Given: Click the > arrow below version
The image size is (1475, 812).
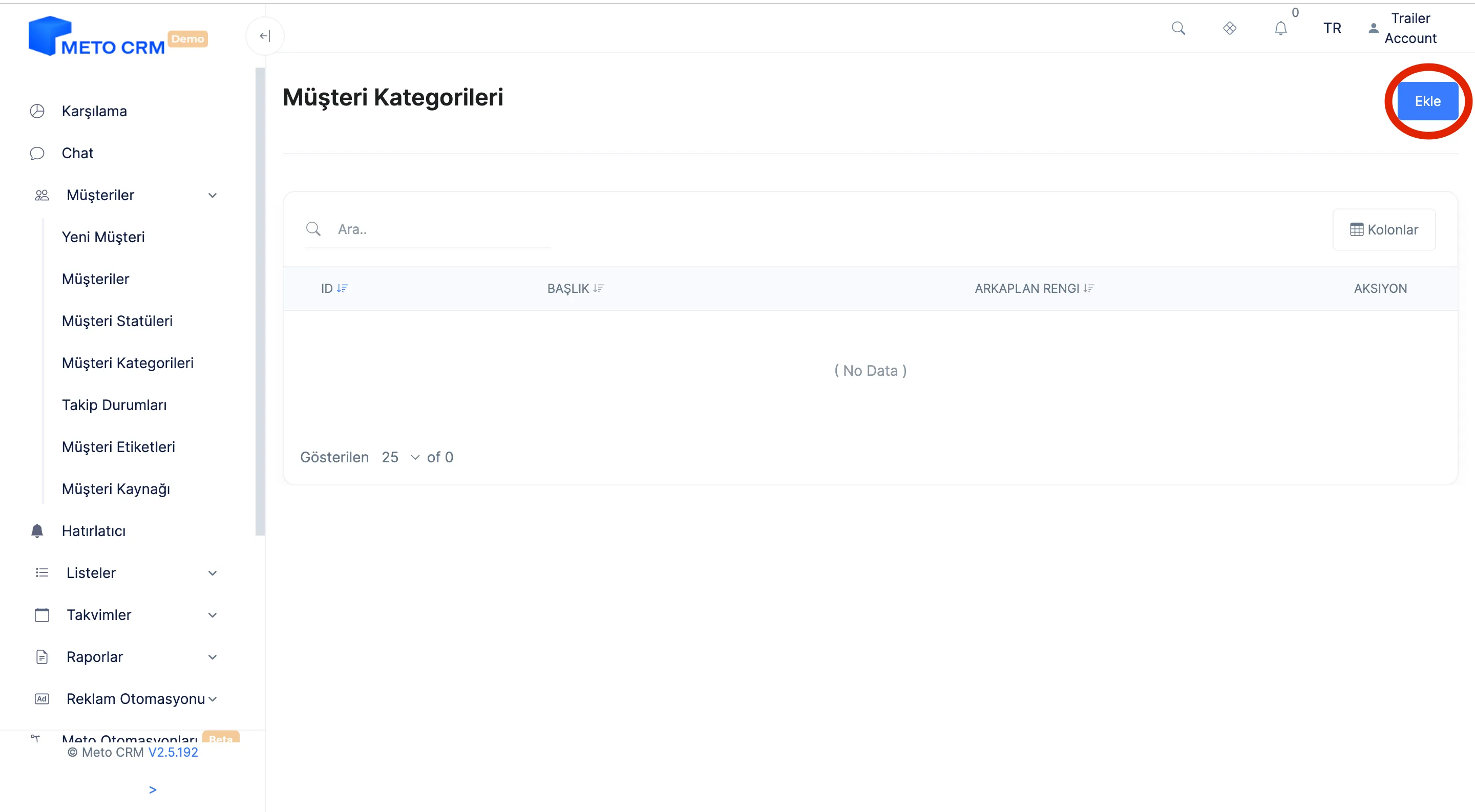Looking at the screenshot, I should [x=152, y=789].
